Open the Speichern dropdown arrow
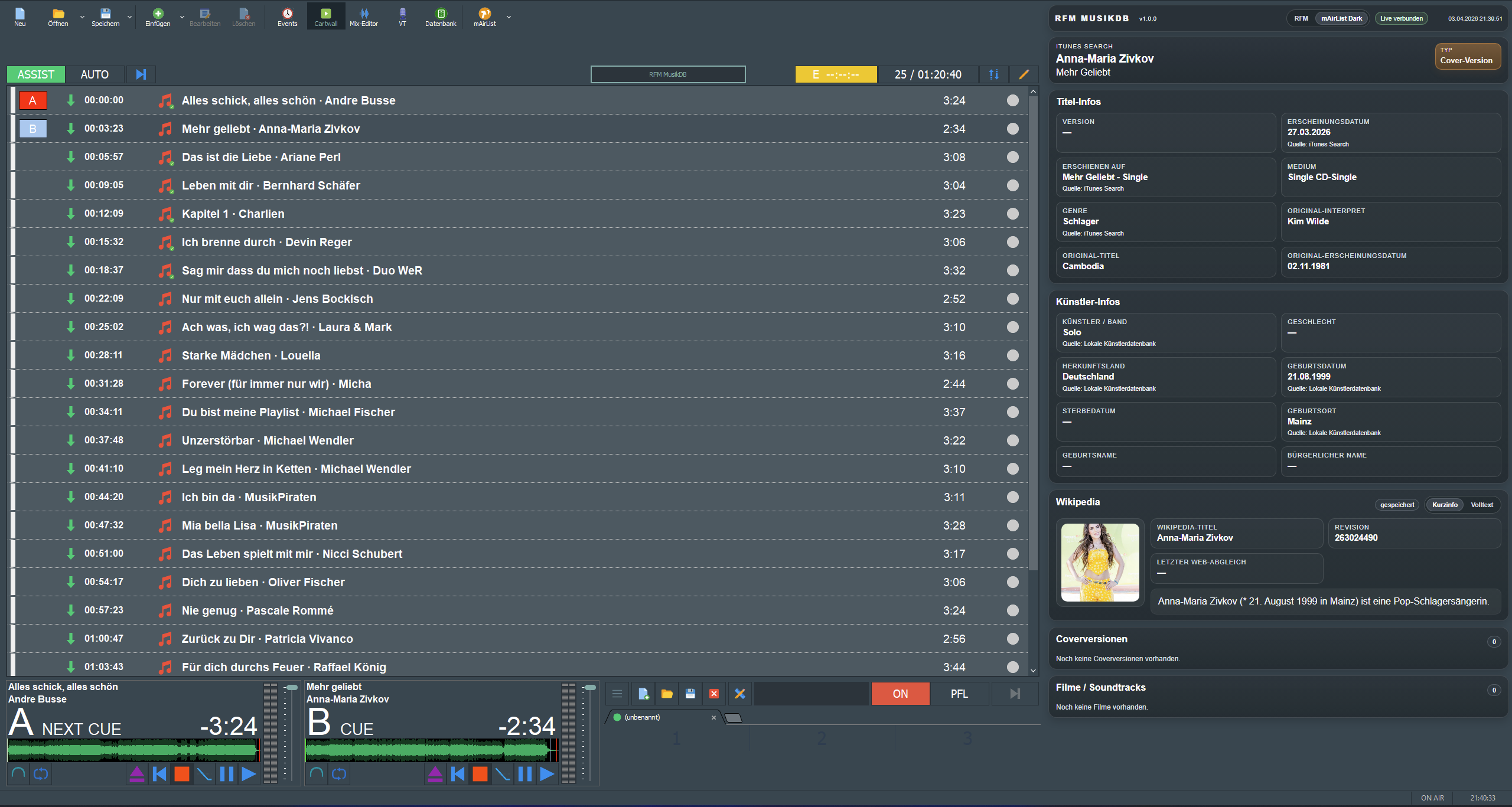The image size is (1512, 807). [129, 17]
